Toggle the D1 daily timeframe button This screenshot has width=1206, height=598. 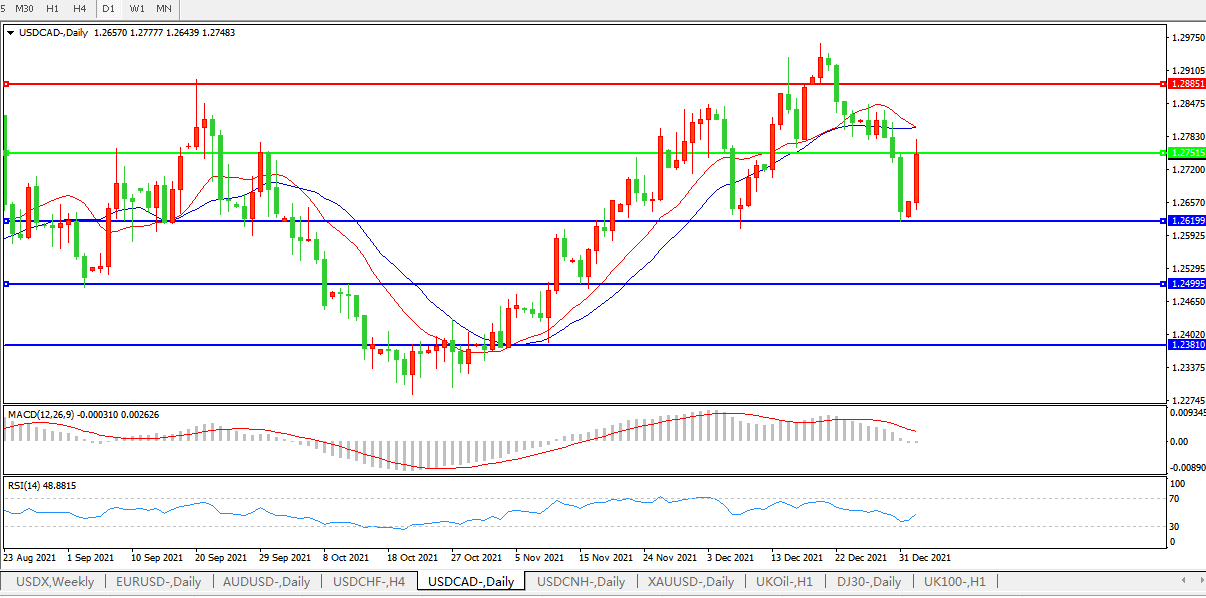coord(109,8)
